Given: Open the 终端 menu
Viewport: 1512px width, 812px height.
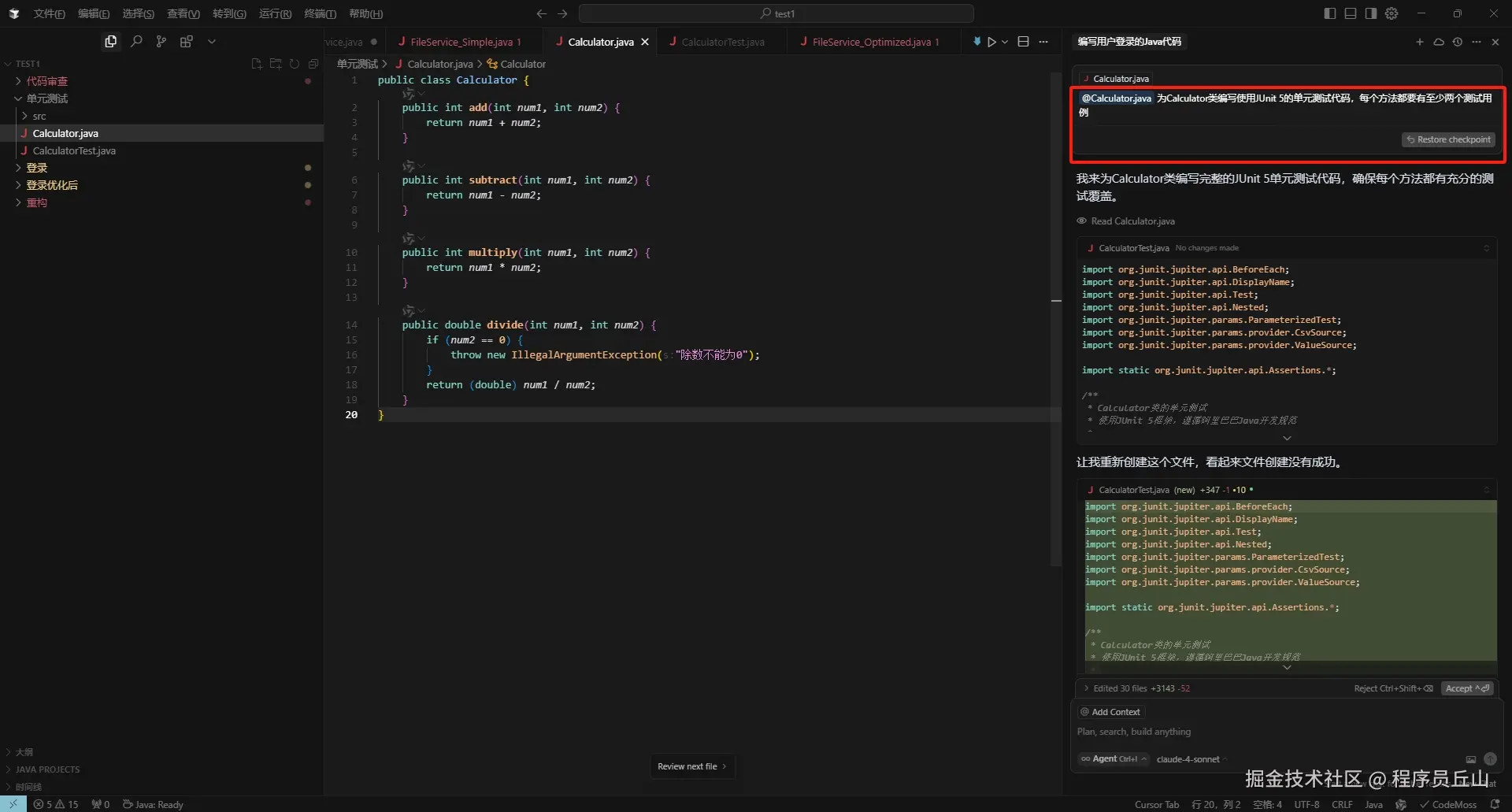Looking at the screenshot, I should point(320,13).
